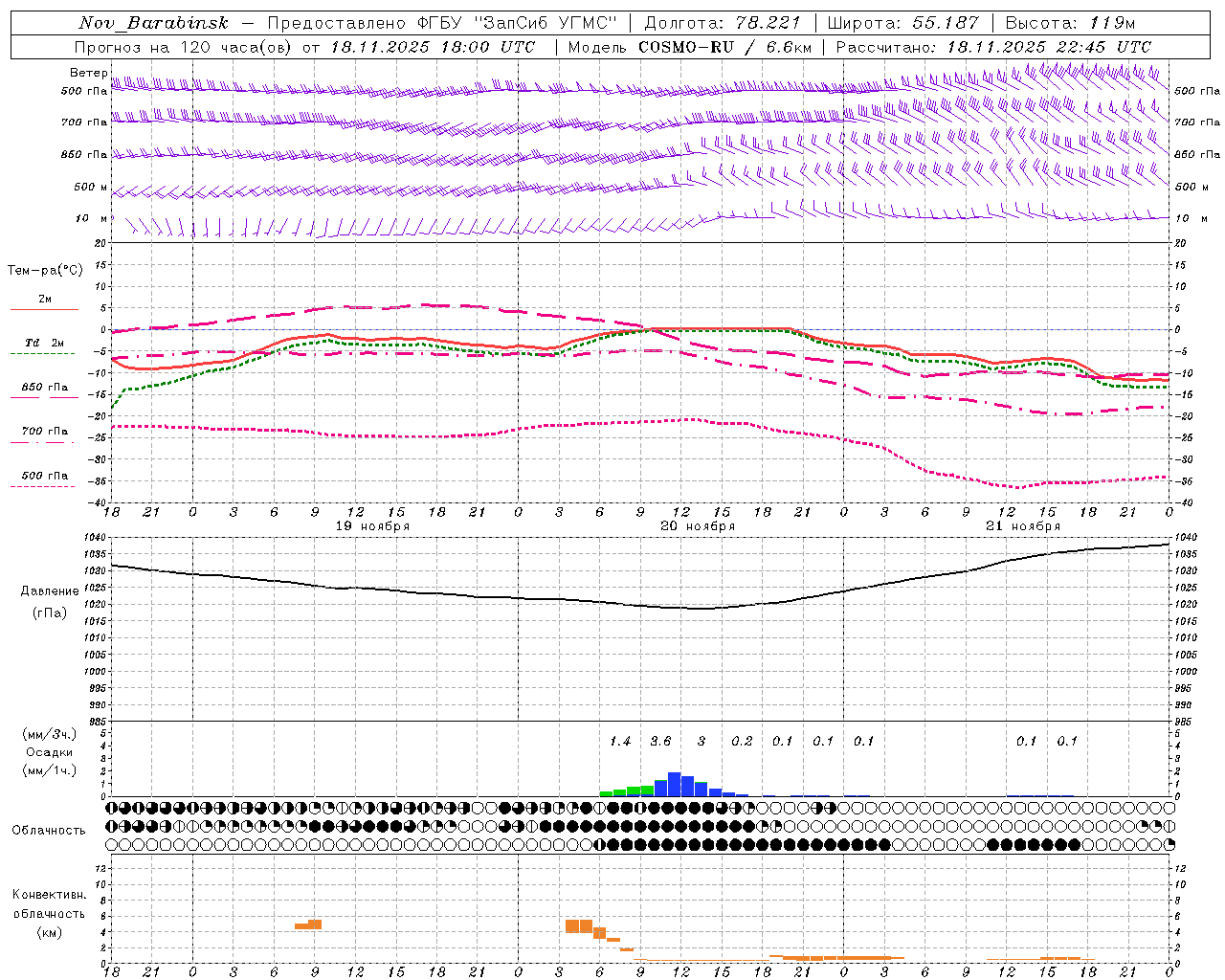Click the model label 'COSMO-RU / 6.6км'
1225x980 pixels.
pyautogui.click(x=725, y=47)
